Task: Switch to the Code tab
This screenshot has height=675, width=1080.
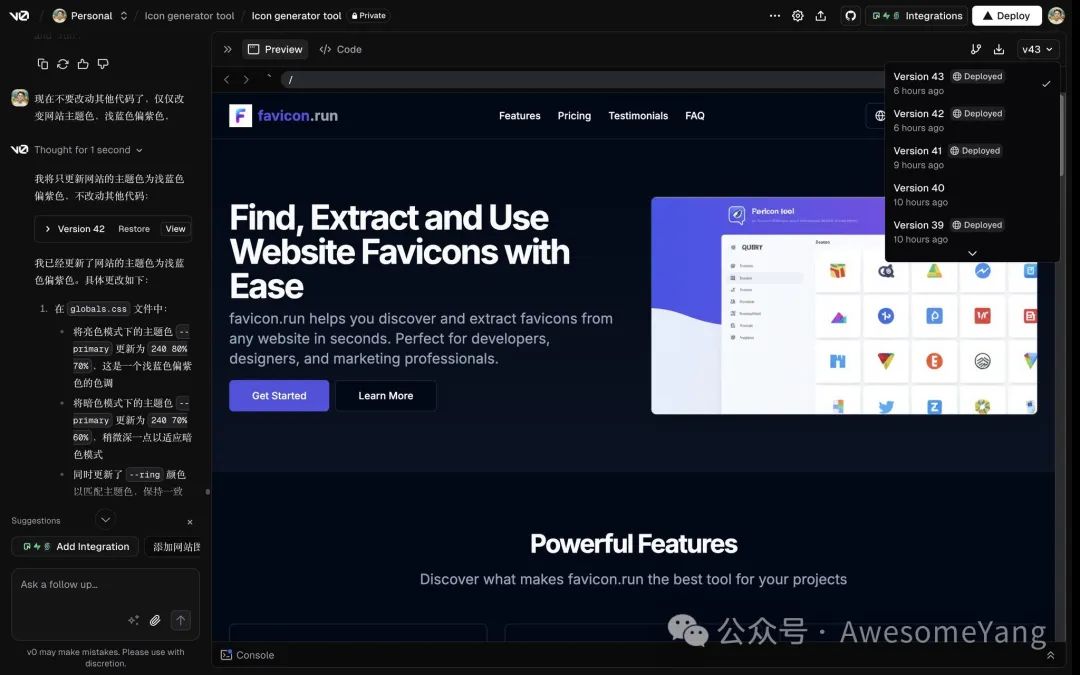Action: click(340, 50)
